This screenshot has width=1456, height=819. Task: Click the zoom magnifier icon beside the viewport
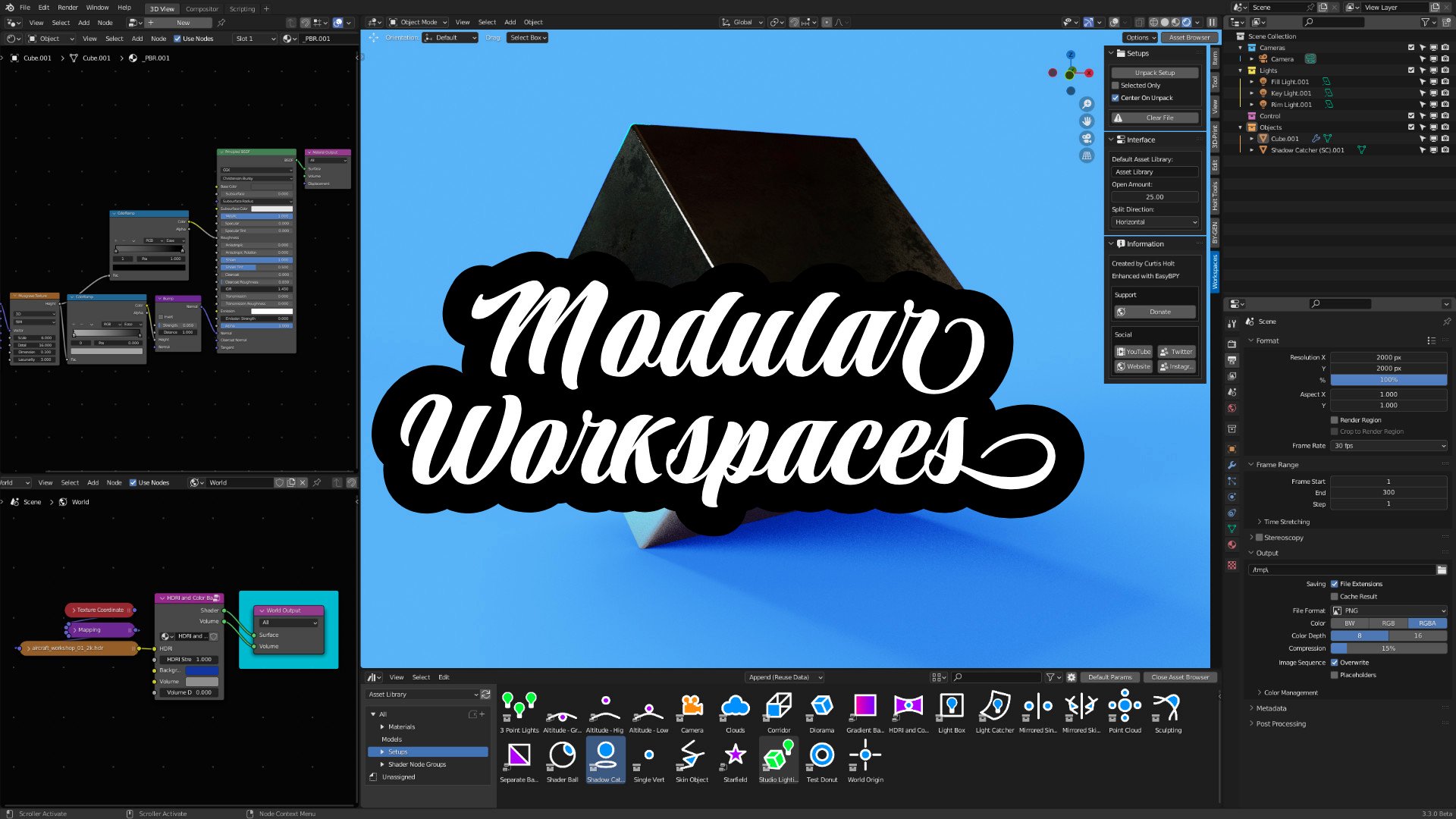tap(1087, 104)
